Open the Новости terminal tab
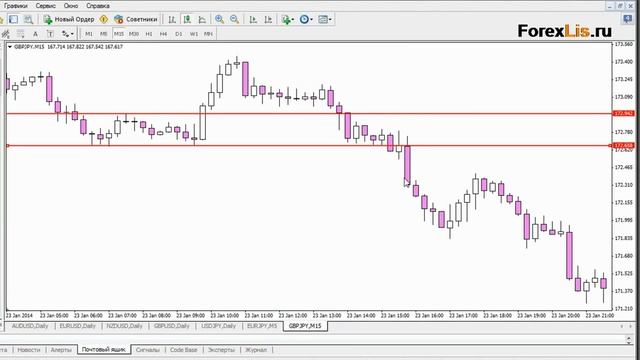The width and height of the screenshot is (640, 360). pos(29,350)
